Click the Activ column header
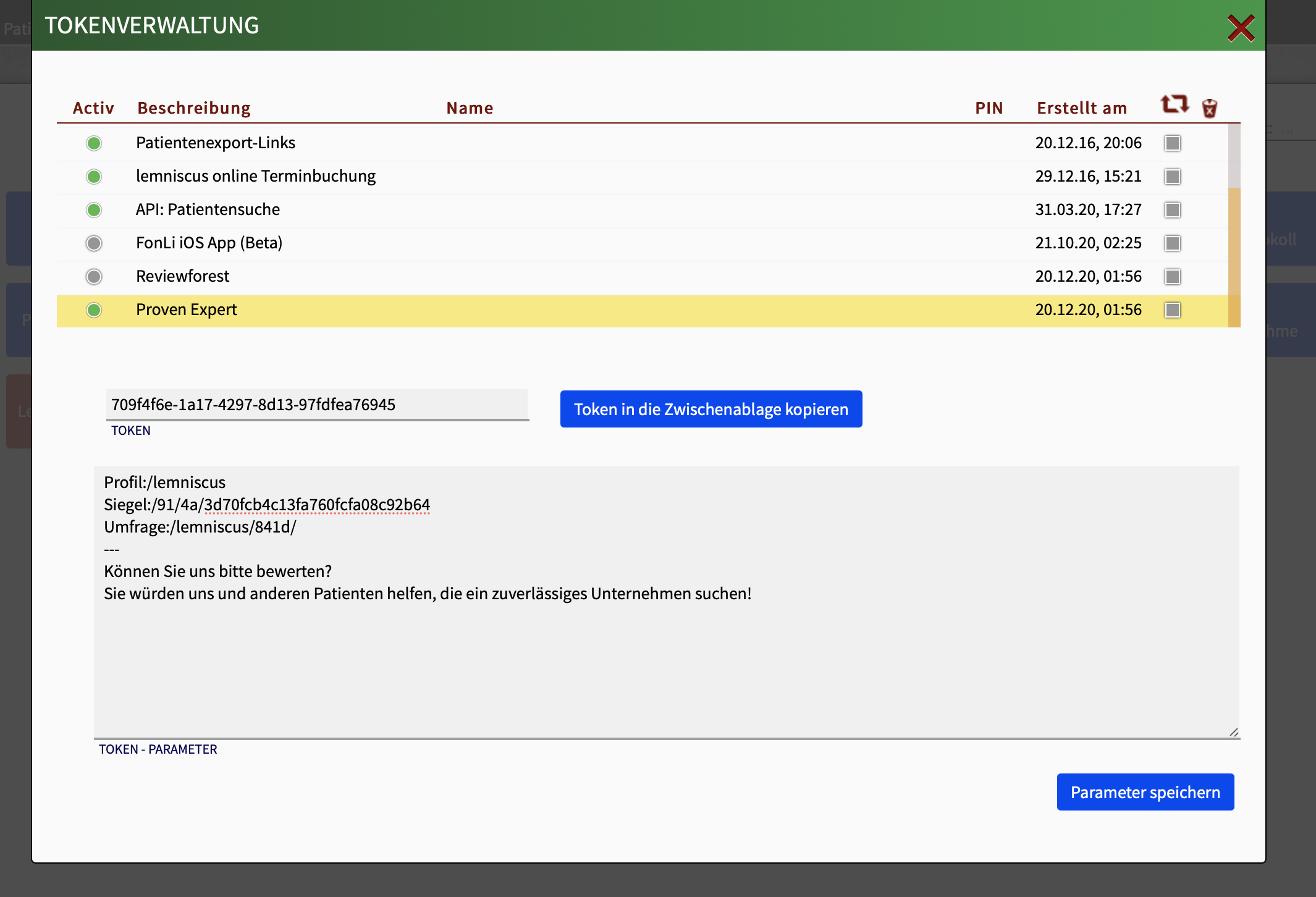 coord(93,108)
